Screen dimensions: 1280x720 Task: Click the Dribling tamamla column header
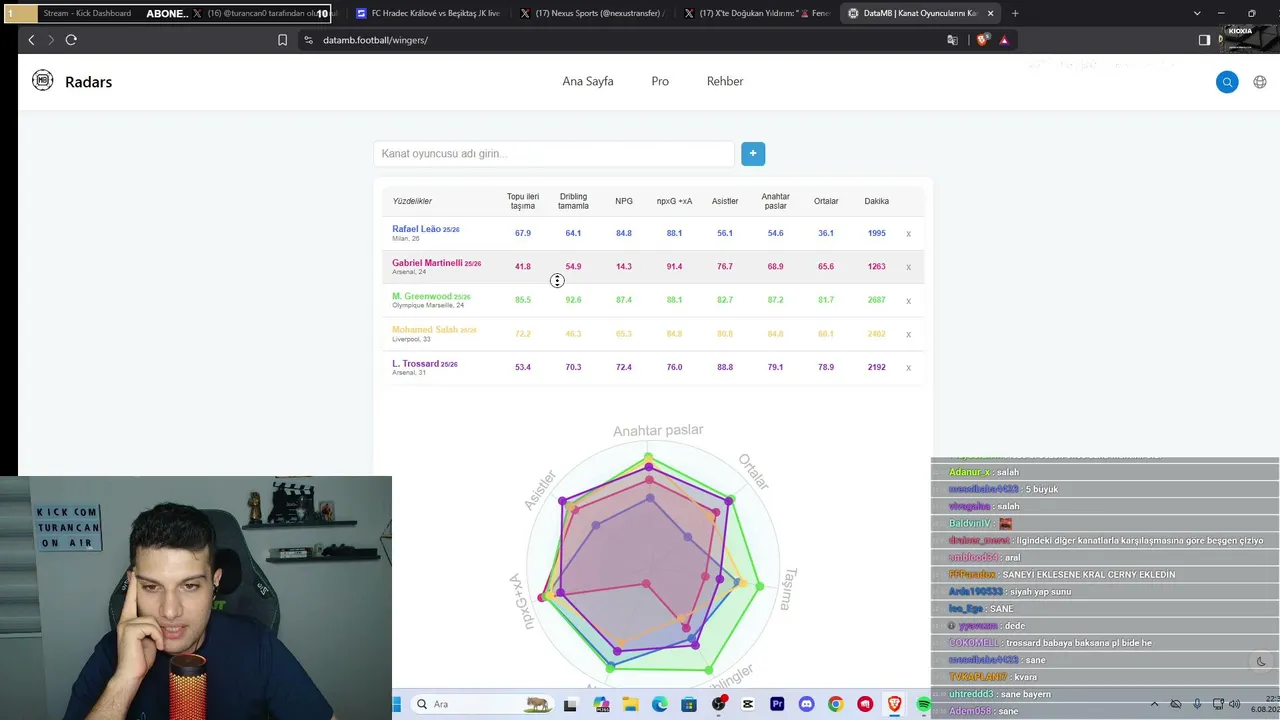click(x=573, y=201)
